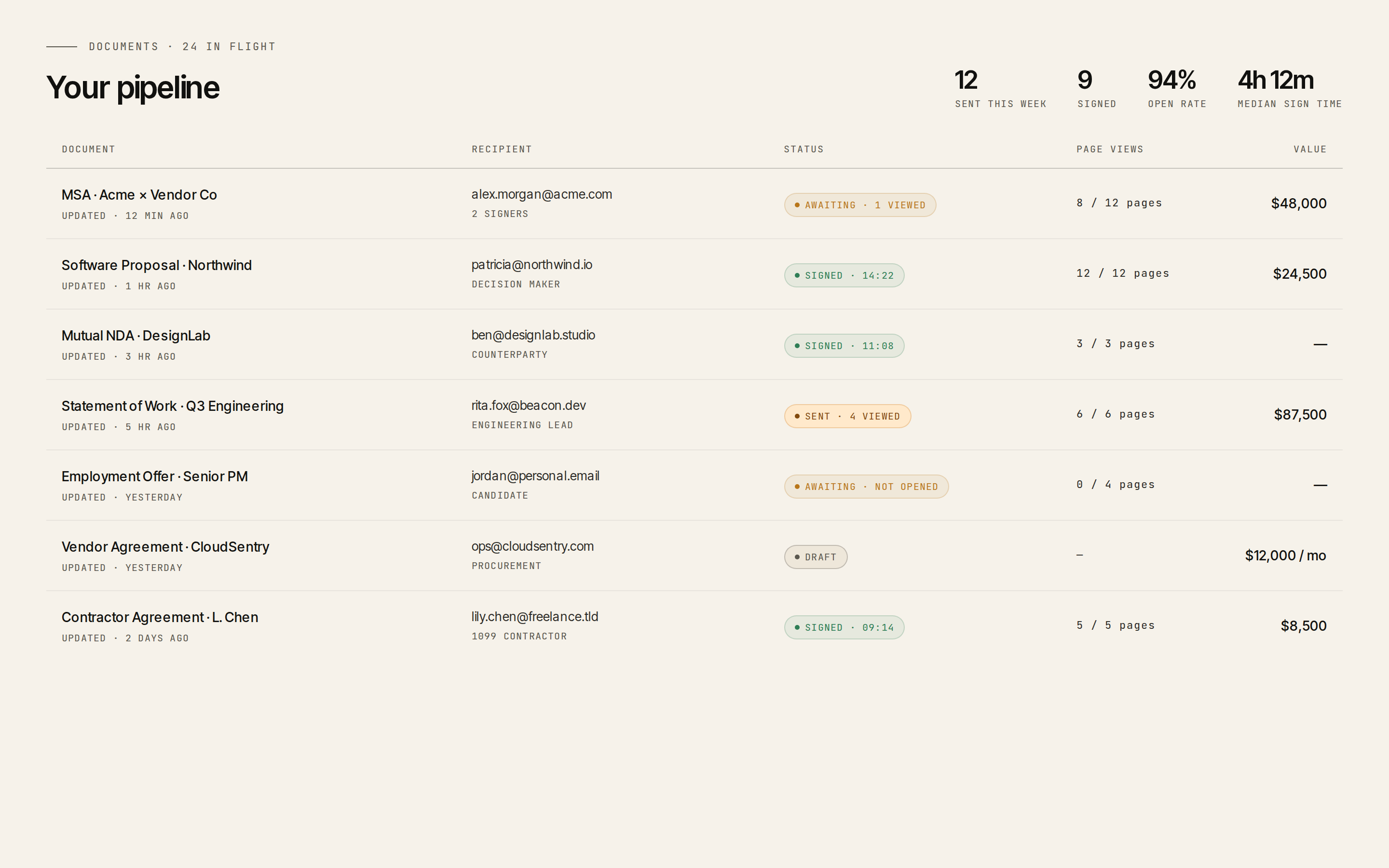Open MSA · Acme × Vendor Co document
The image size is (1389, 868).
[139, 195]
